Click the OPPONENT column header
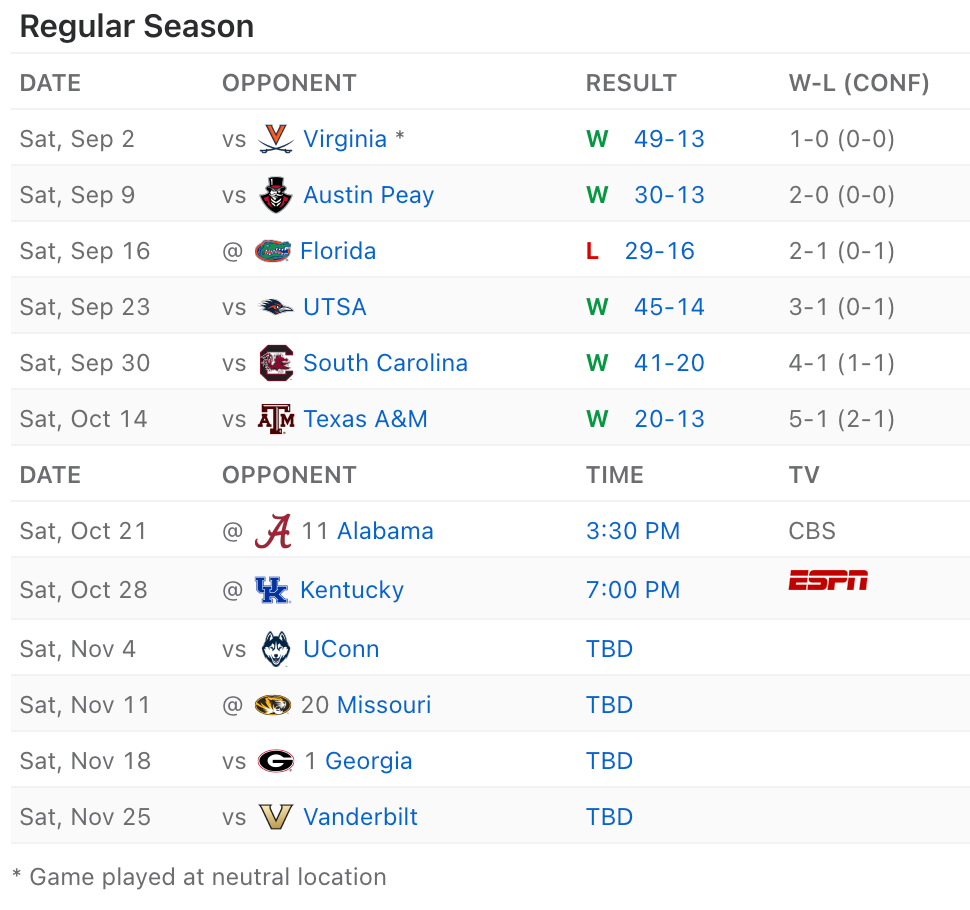The image size is (970, 910). pyautogui.click(x=289, y=83)
